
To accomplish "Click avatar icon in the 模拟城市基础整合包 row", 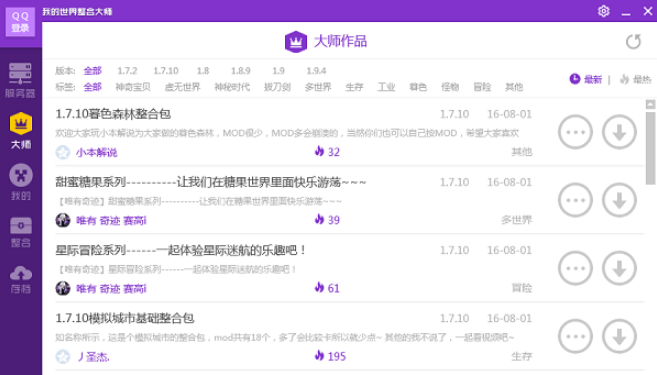I will click(63, 357).
